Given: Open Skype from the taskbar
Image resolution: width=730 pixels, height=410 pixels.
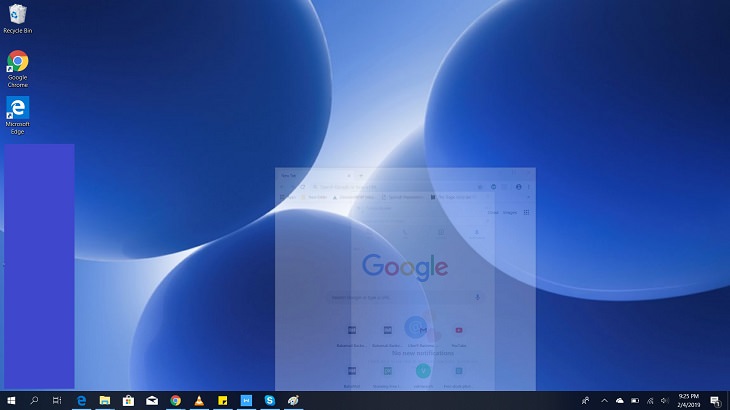Looking at the screenshot, I should coord(270,400).
